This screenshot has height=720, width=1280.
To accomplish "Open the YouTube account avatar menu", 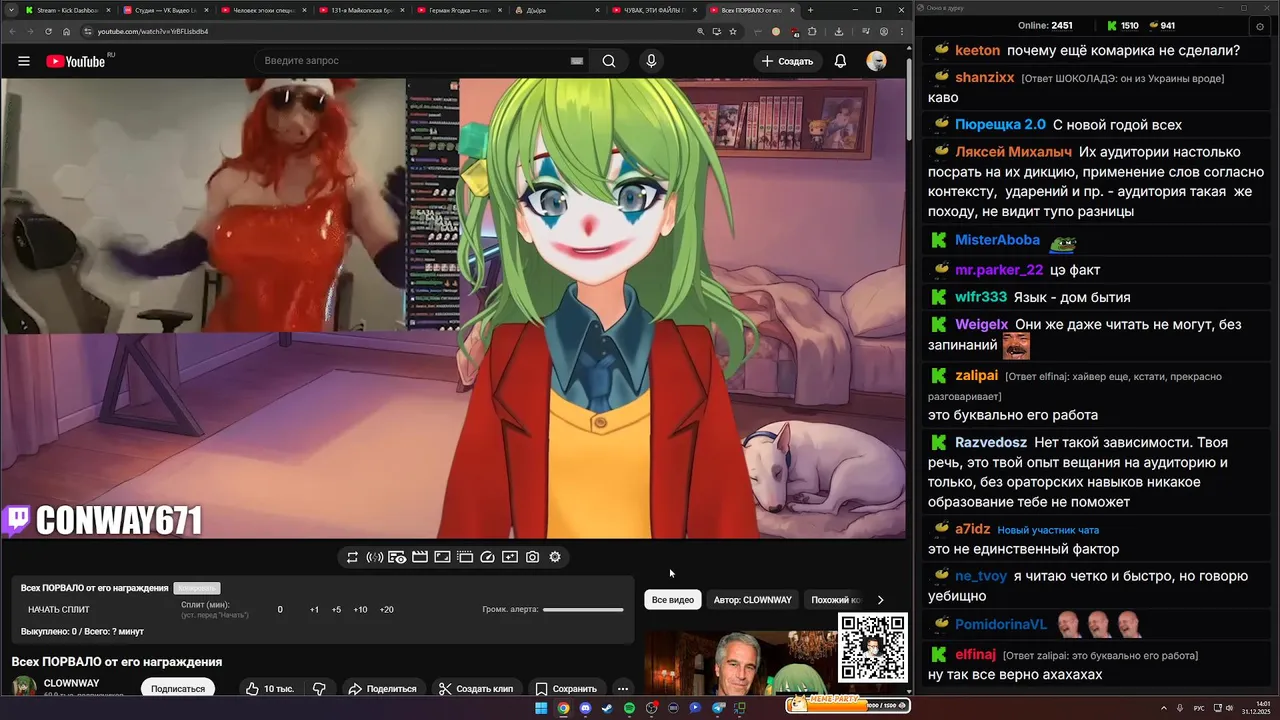I will click(876, 61).
